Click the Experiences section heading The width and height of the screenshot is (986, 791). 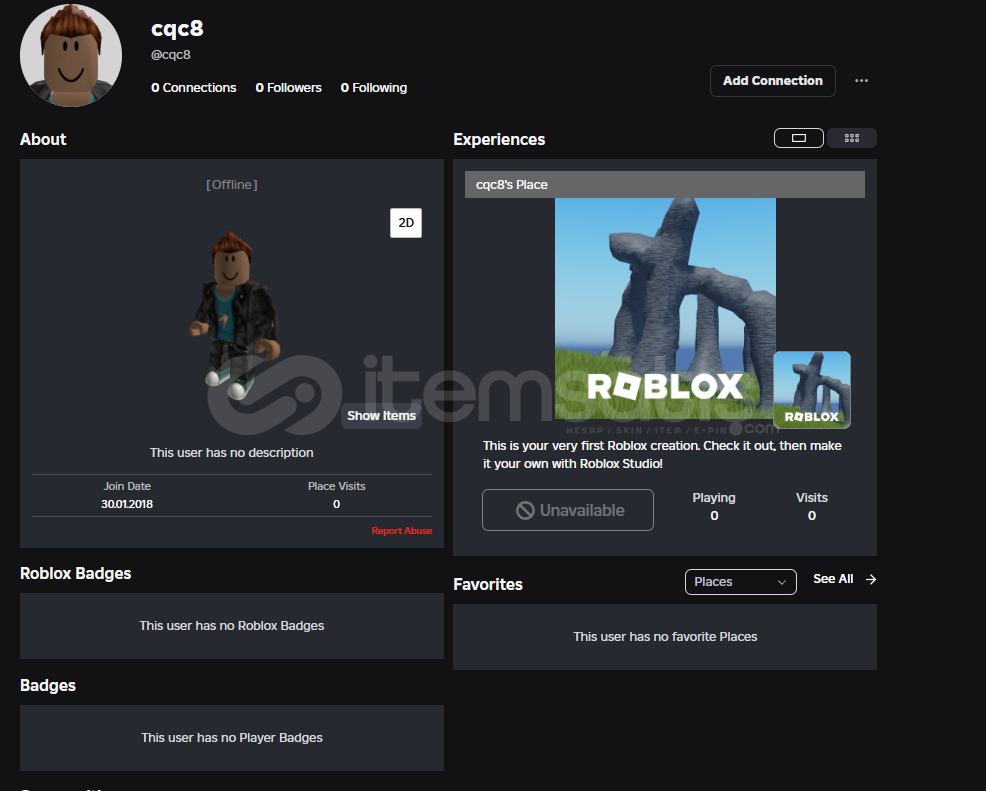(x=499, y=139)
